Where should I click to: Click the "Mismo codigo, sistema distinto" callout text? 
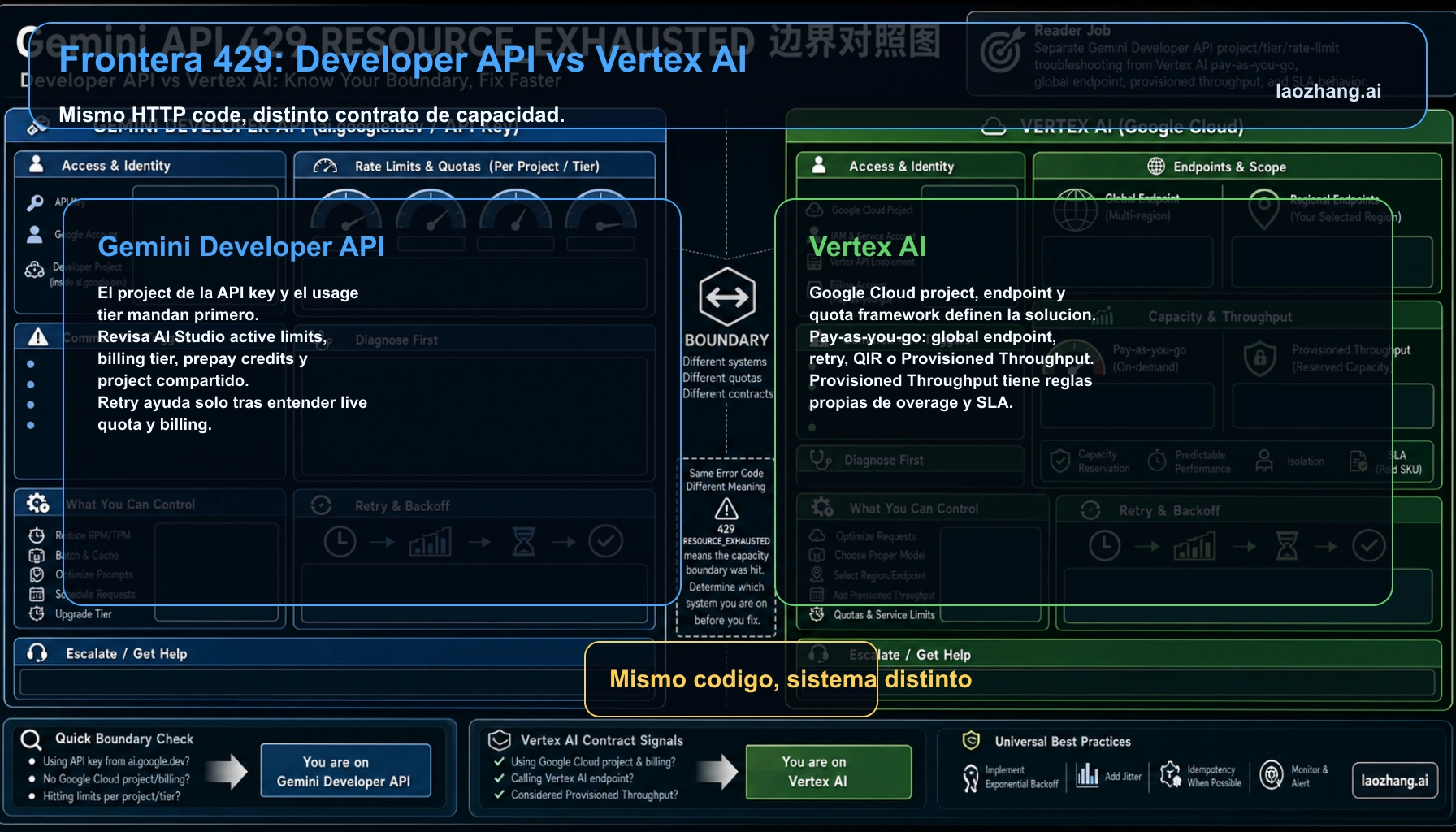(791, 679)
